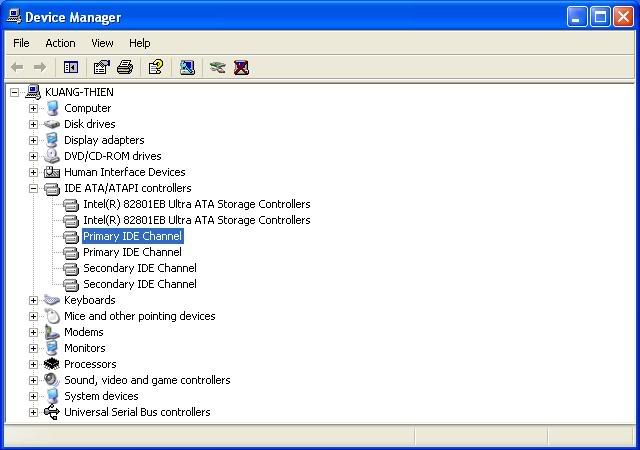Image resolution: width=640 pixels, height=450 pixels.
Task: Select the Universal Serial Bus controllers label
Action: point(137,412)
